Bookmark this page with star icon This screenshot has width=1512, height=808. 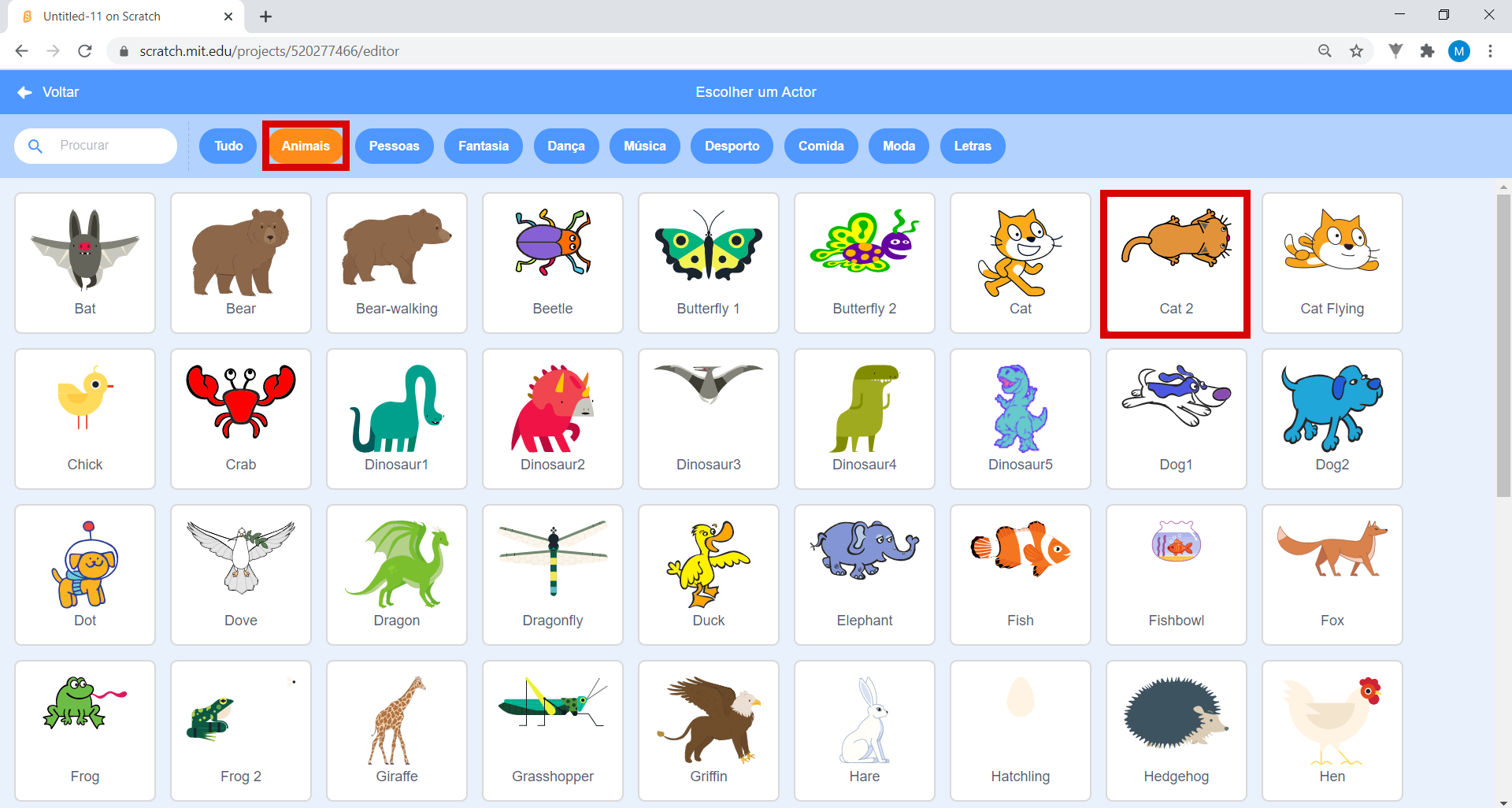pos(1356,51)
